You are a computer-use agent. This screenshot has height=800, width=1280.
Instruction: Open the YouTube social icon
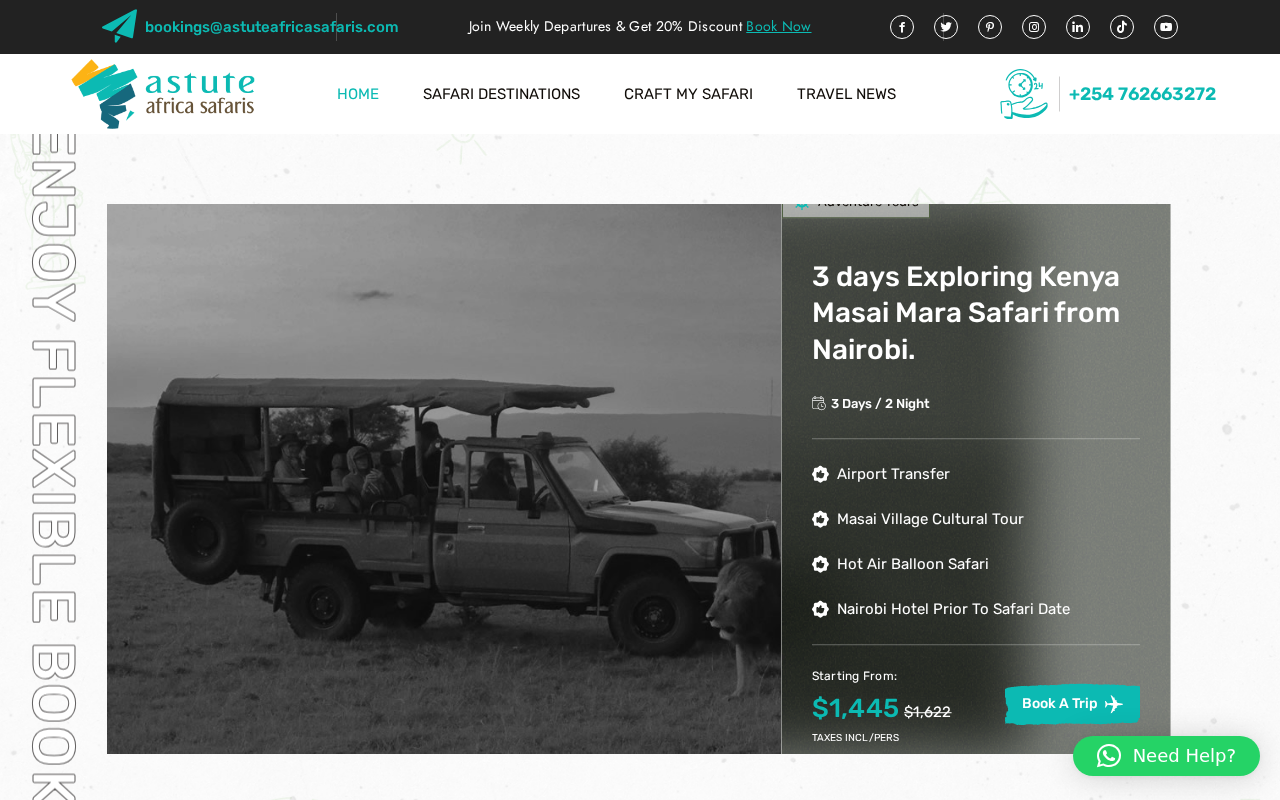pos(1166,27)
